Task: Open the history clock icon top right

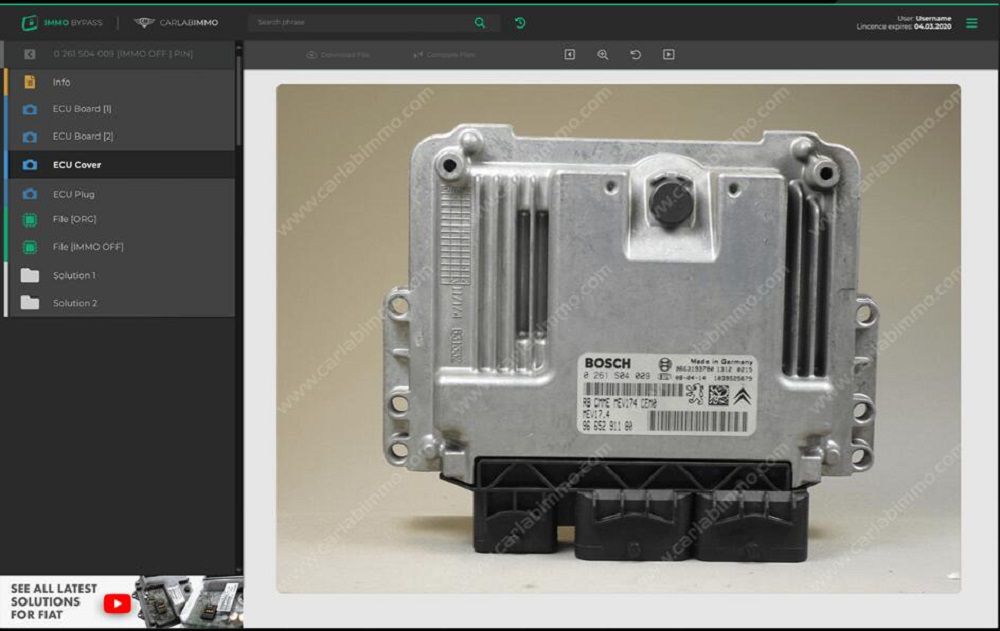Action: [520, 21]
